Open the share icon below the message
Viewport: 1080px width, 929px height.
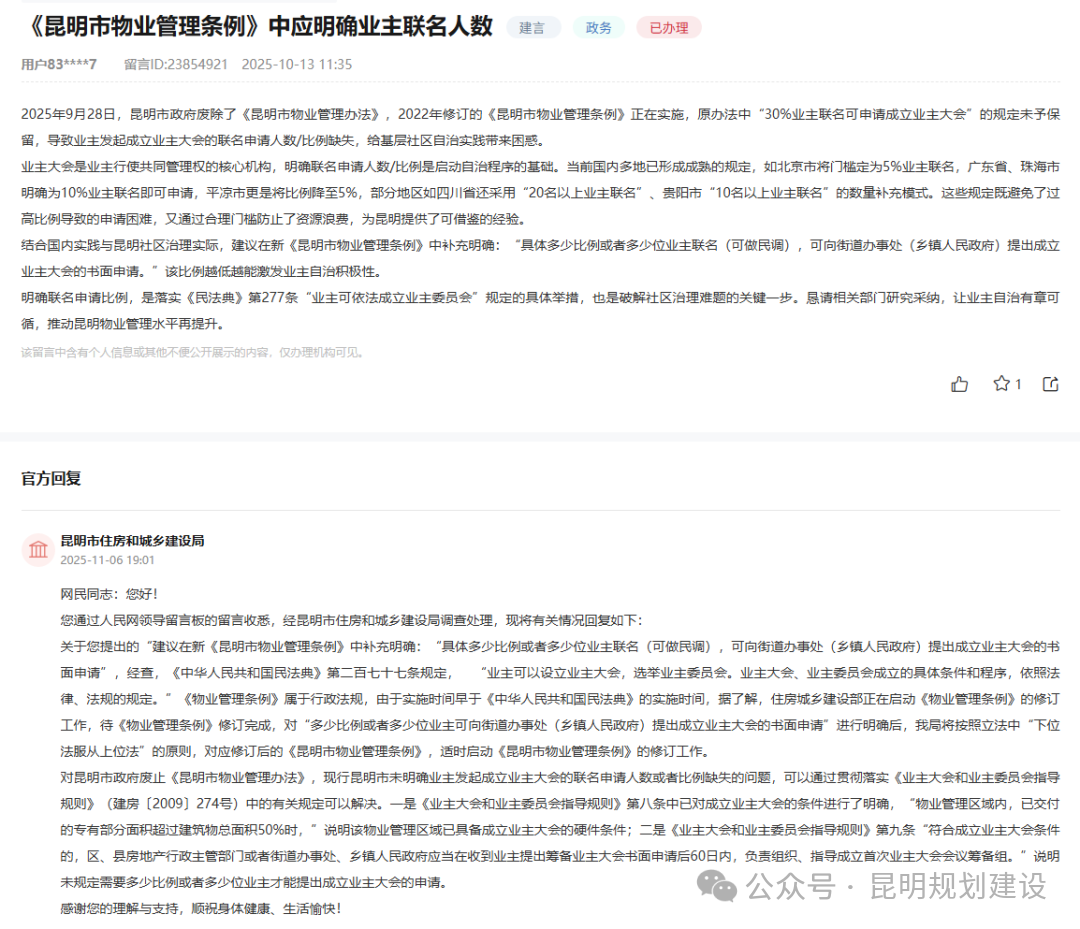tap(1048, 383)
